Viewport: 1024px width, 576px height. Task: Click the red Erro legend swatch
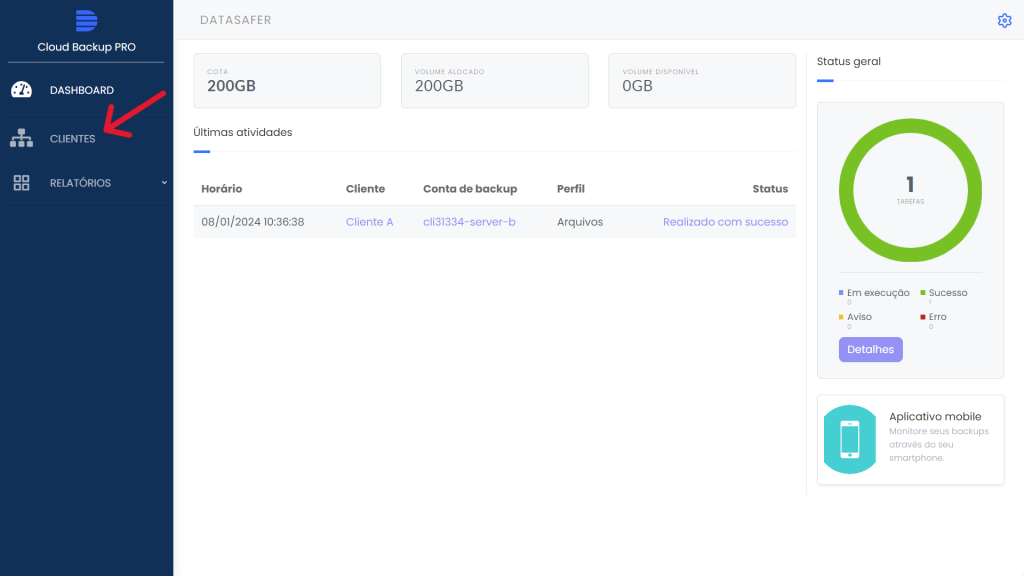click(923, 317)
